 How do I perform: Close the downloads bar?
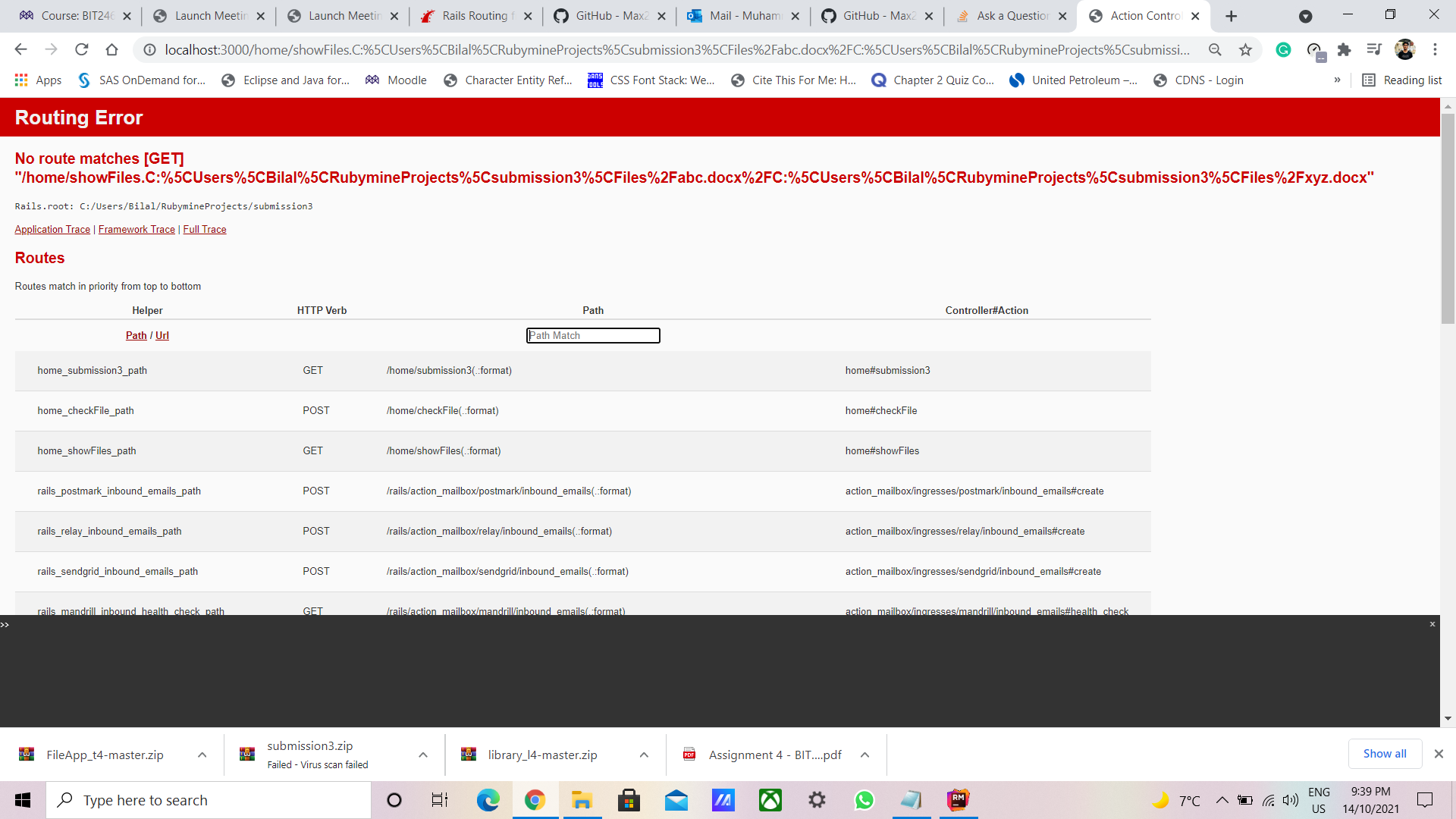(x=1439, y=754)
